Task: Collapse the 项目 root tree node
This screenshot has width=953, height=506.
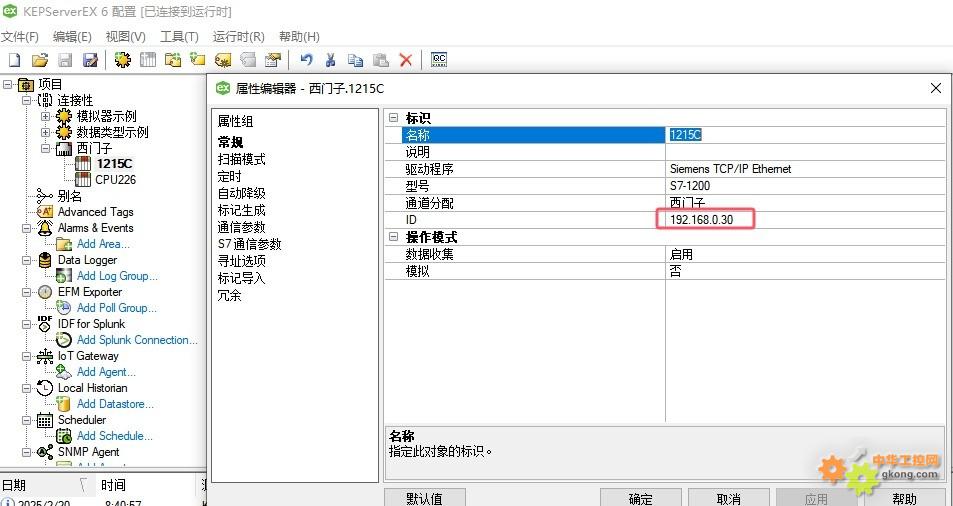Action: click(x=8, y=84)
